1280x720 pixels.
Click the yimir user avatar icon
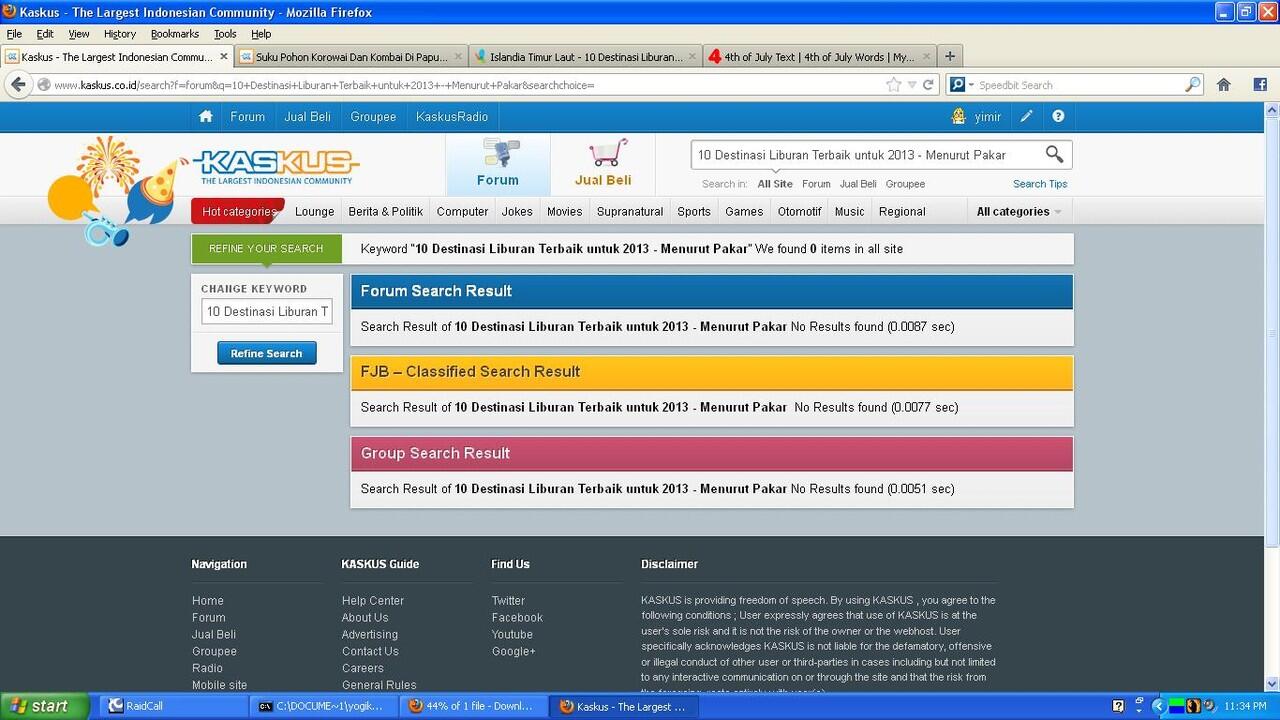click(959, 116)
